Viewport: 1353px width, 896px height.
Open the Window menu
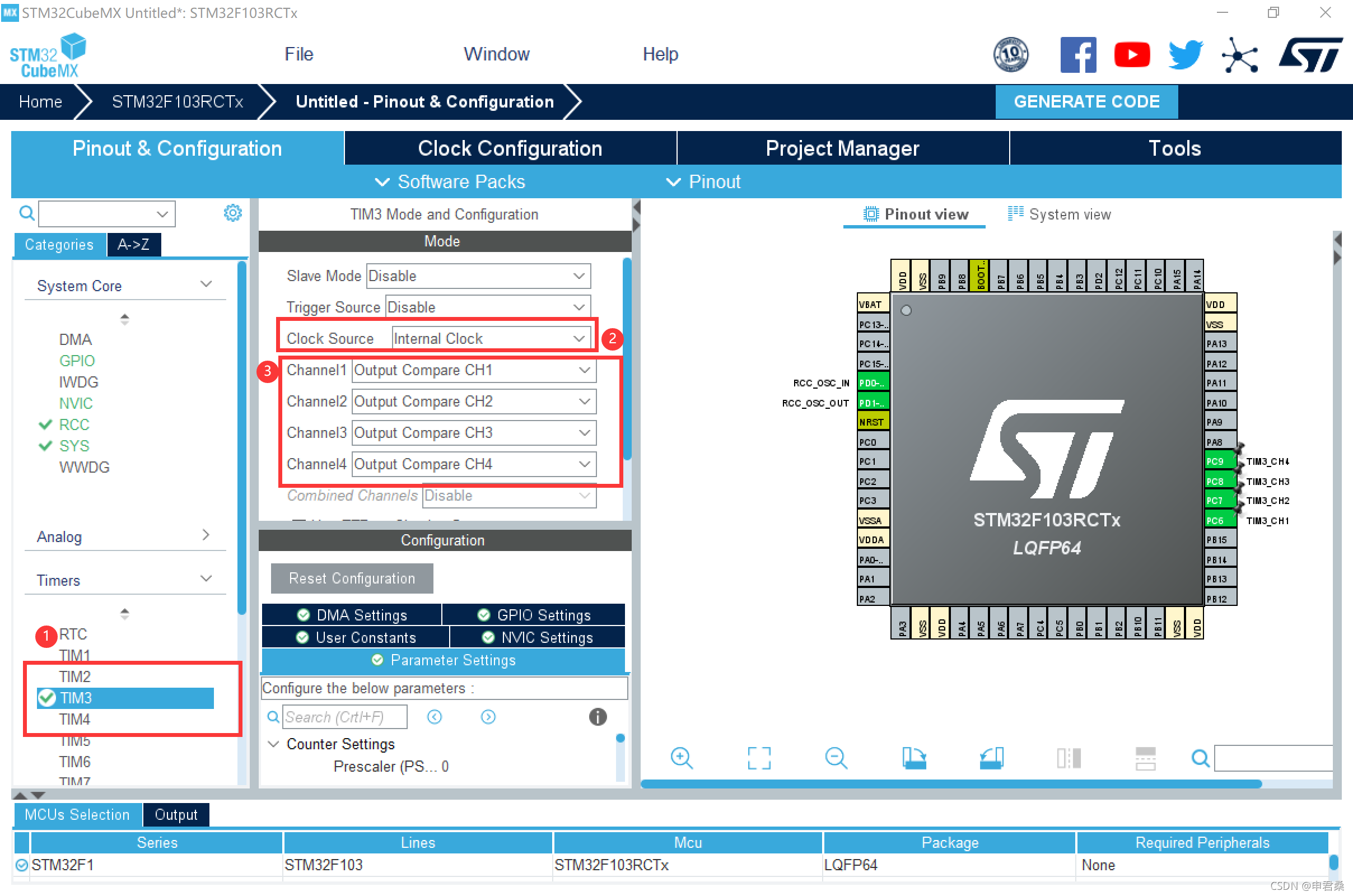(497, 54)
